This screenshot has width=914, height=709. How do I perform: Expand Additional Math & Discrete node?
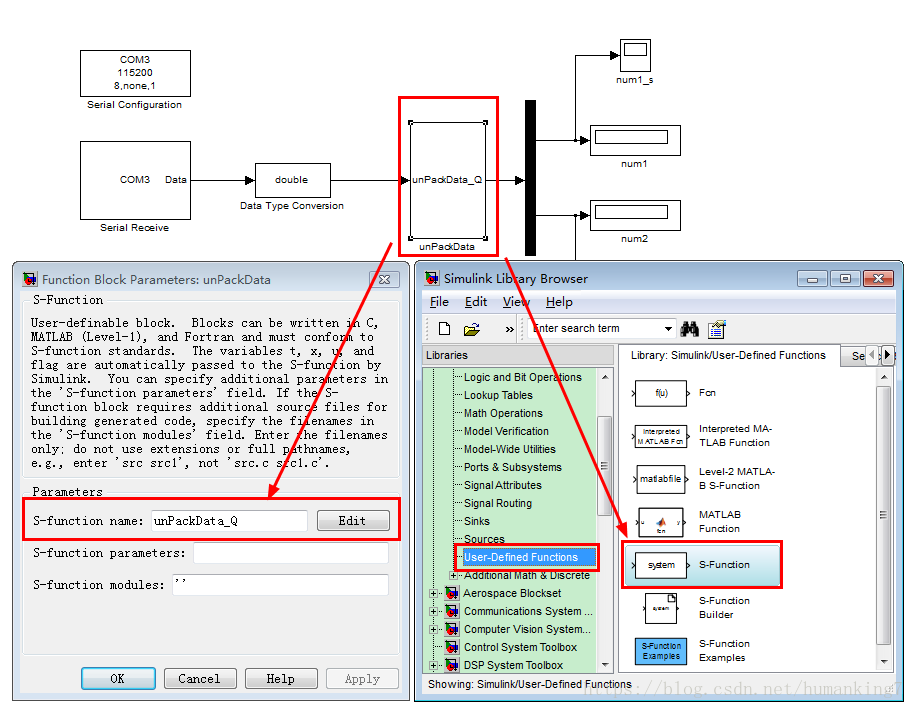tap(454, 575)
